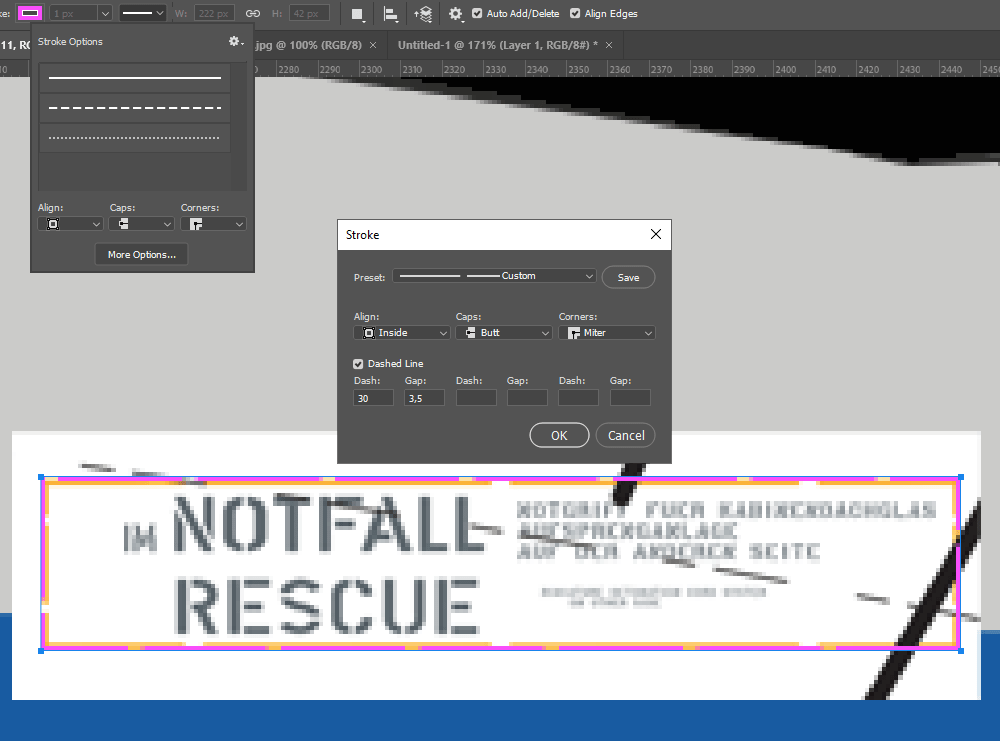
Task: Open the Align dropdown showing Inside
Action: click(x=401, y=332)
